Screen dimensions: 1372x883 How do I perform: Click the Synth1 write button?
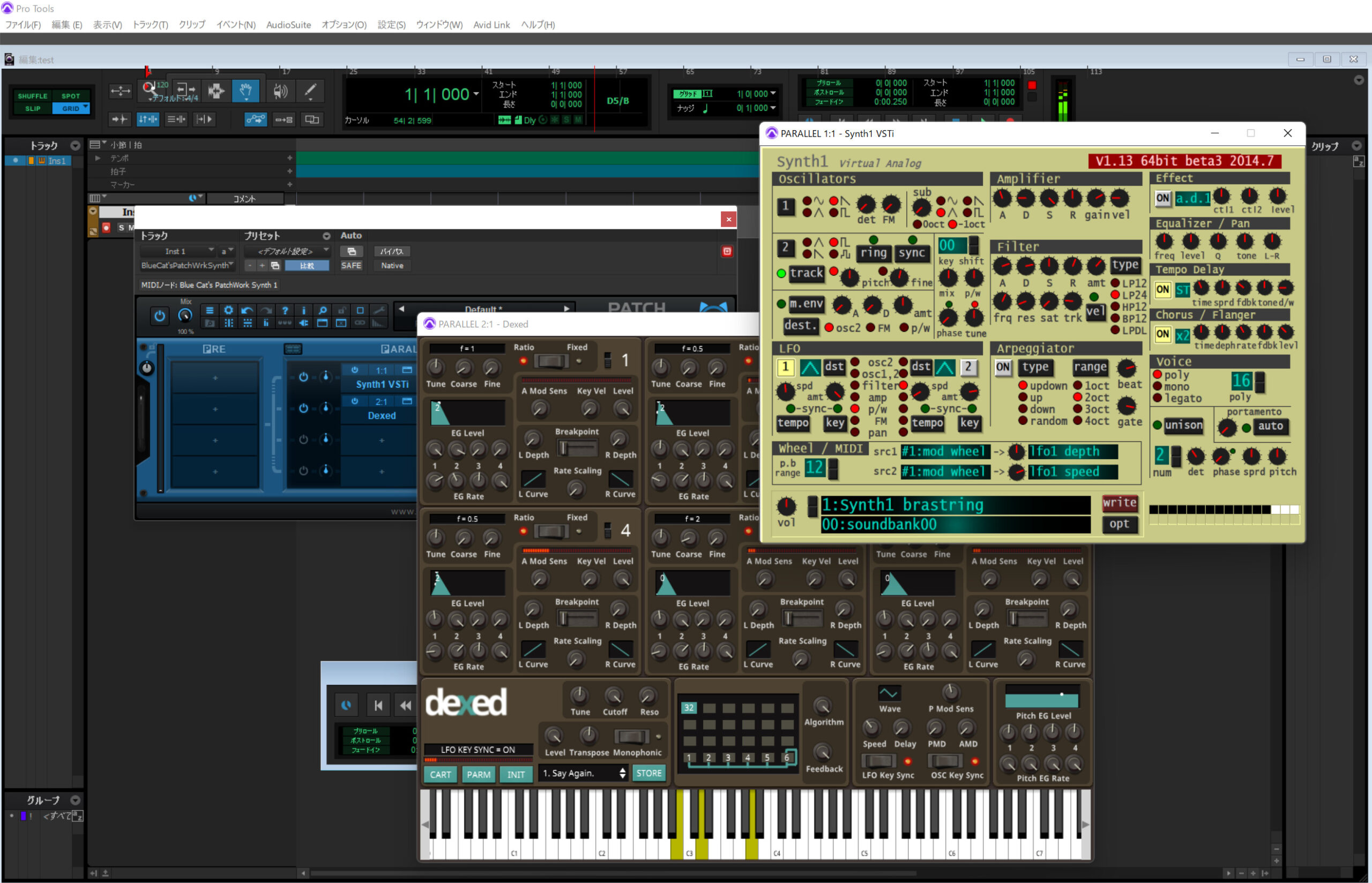(x=1119, y=503)
